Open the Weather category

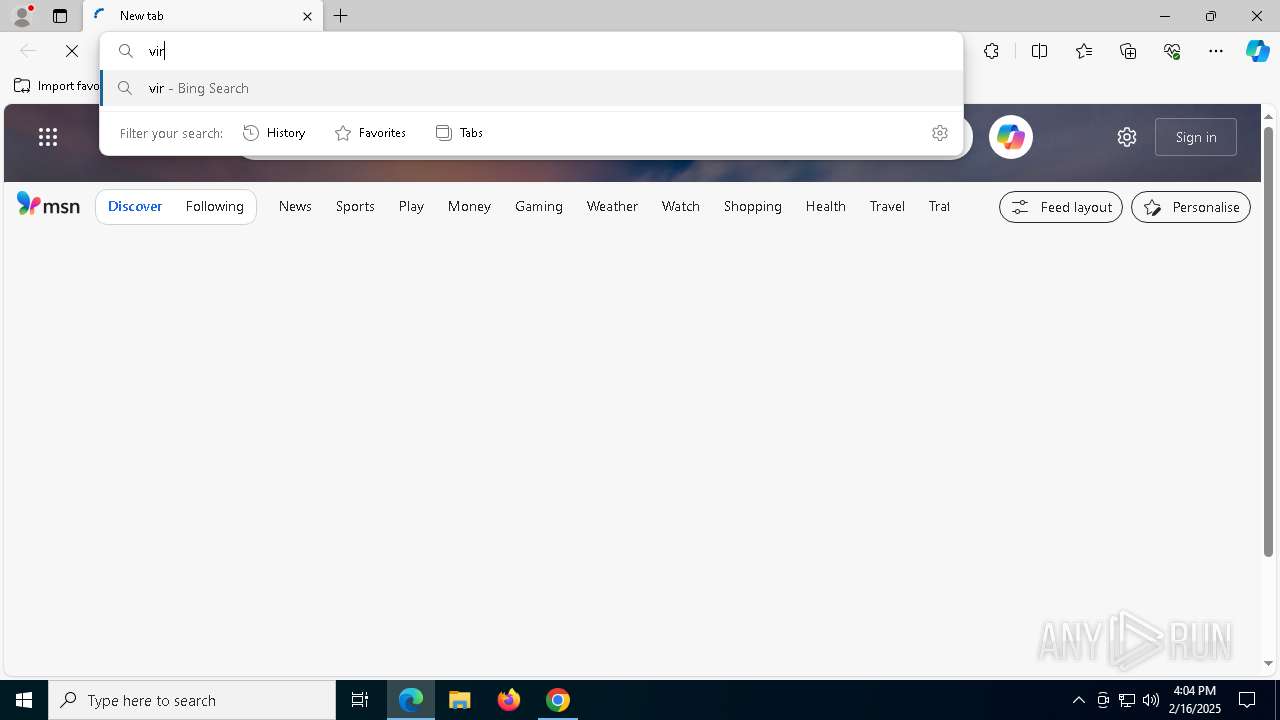click(612, 206)
